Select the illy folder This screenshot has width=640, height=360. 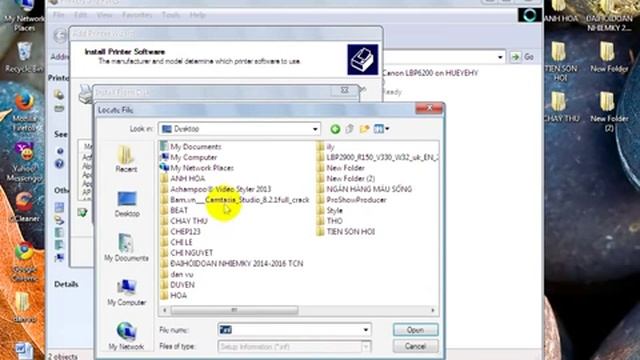point(326,147)
